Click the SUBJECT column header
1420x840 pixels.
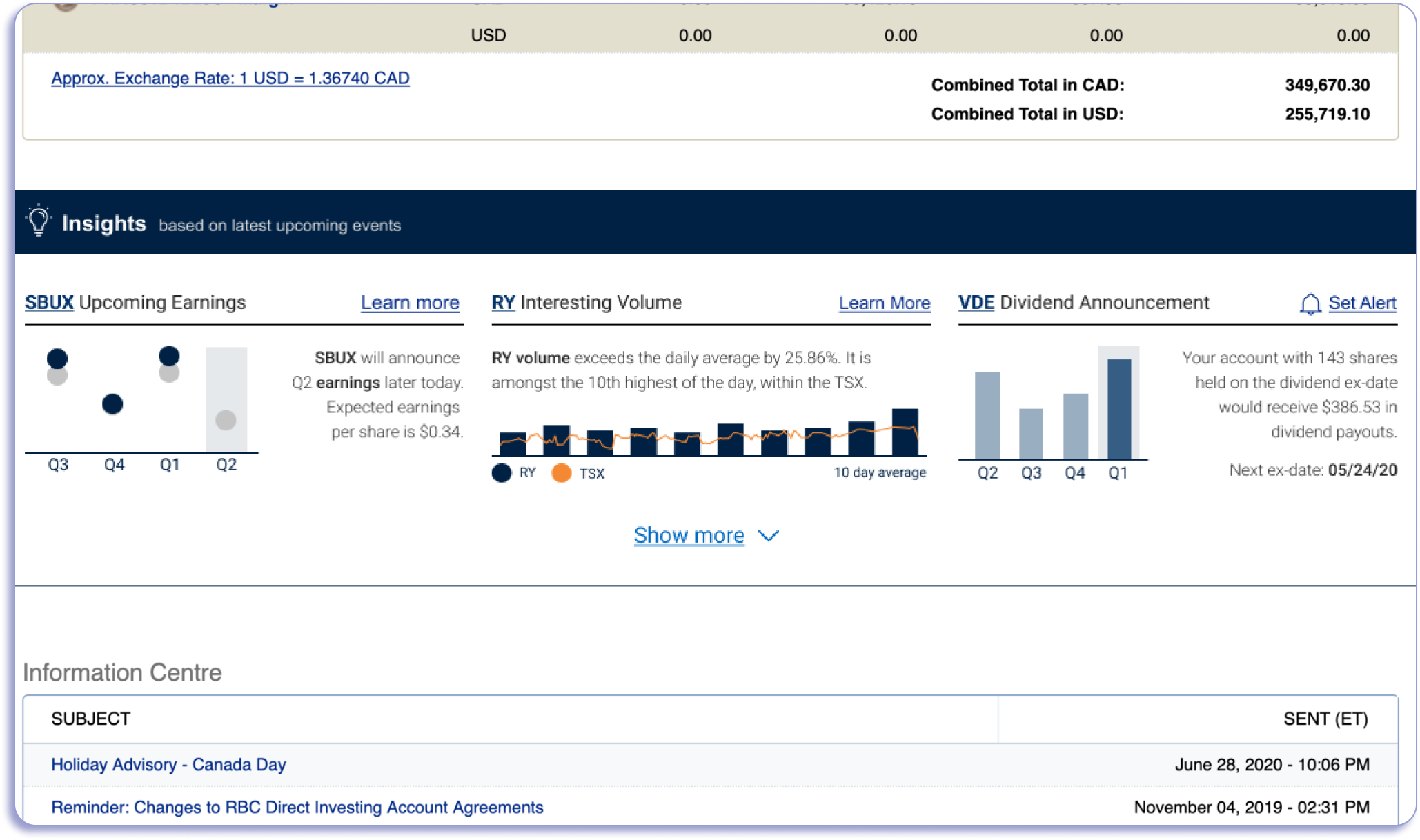(90, 719)
